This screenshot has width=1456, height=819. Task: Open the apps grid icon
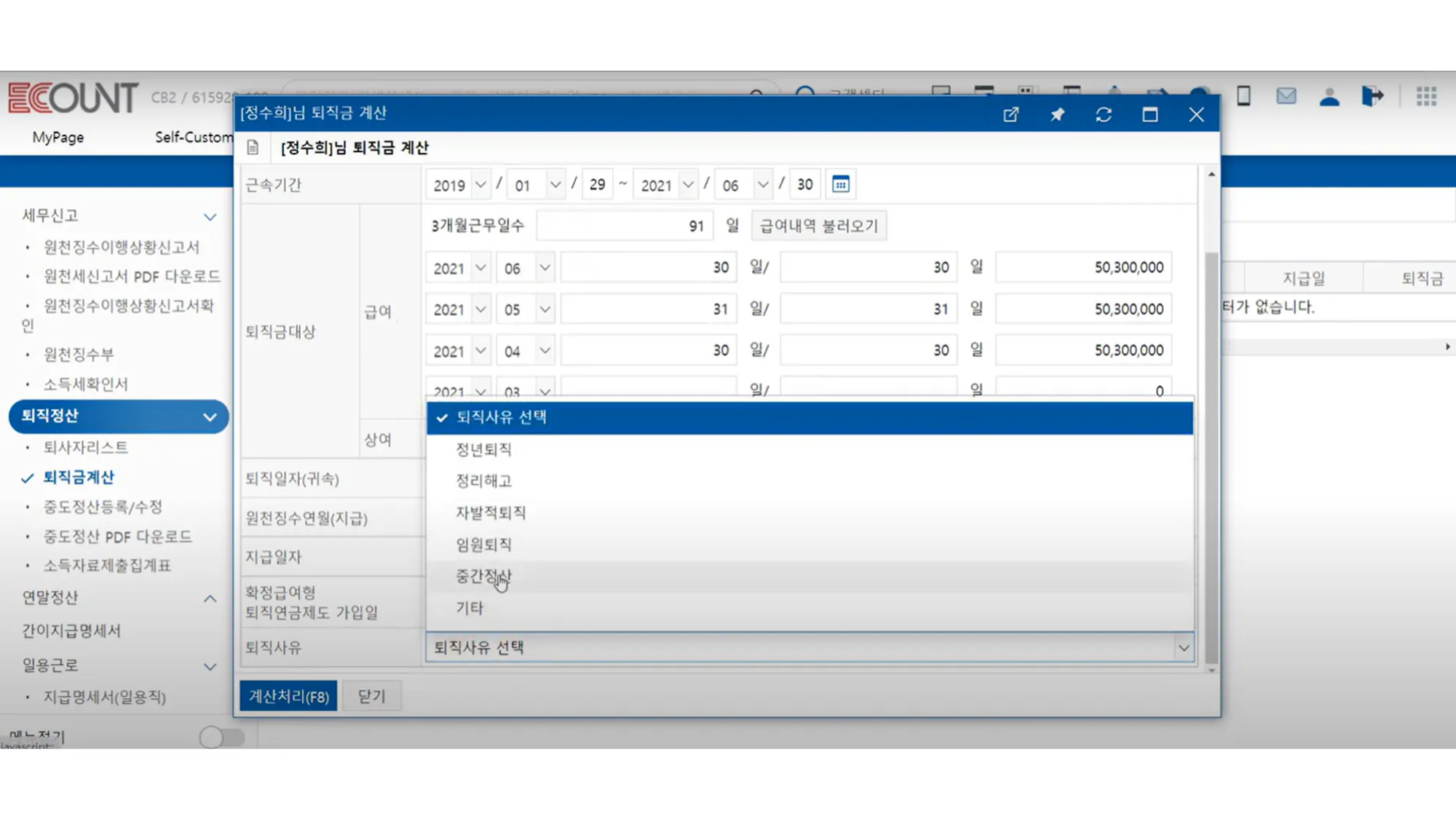click(x=1426, y=96)
